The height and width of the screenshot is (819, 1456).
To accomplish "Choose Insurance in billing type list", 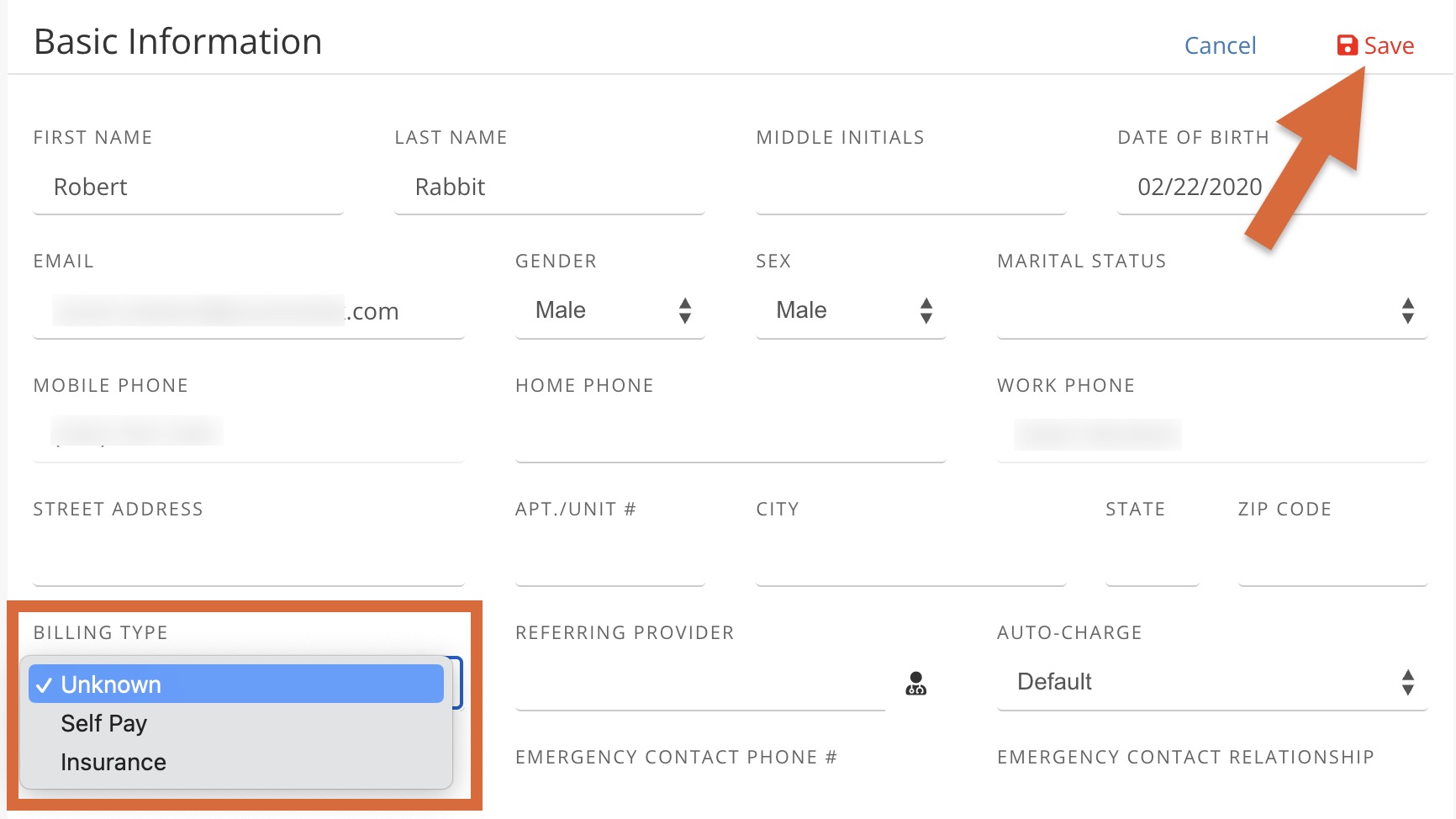I will (x=113, y=762).
